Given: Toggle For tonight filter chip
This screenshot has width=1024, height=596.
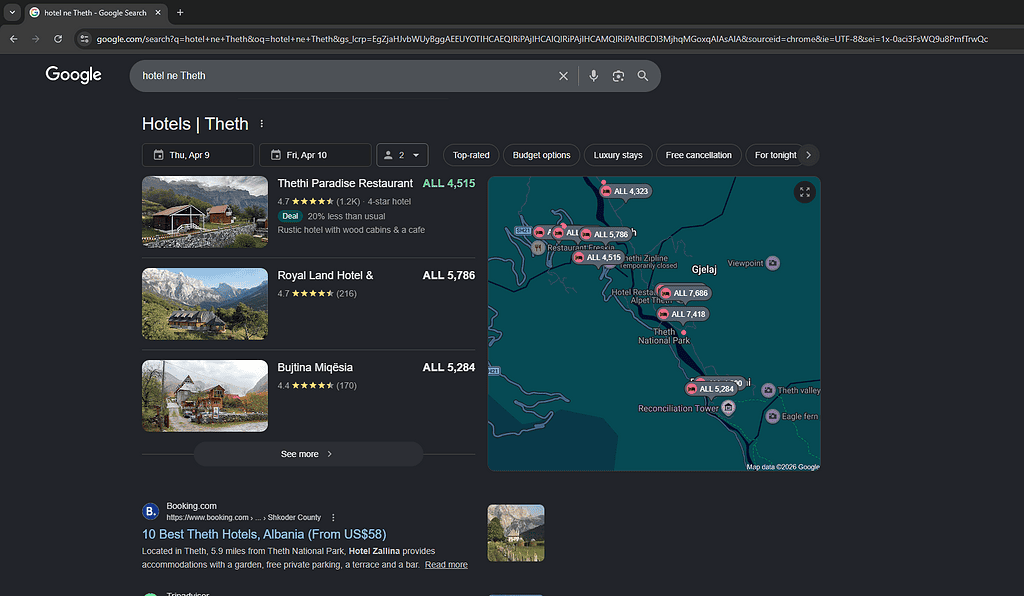Looking at the screenshot, I should point(775,155).
